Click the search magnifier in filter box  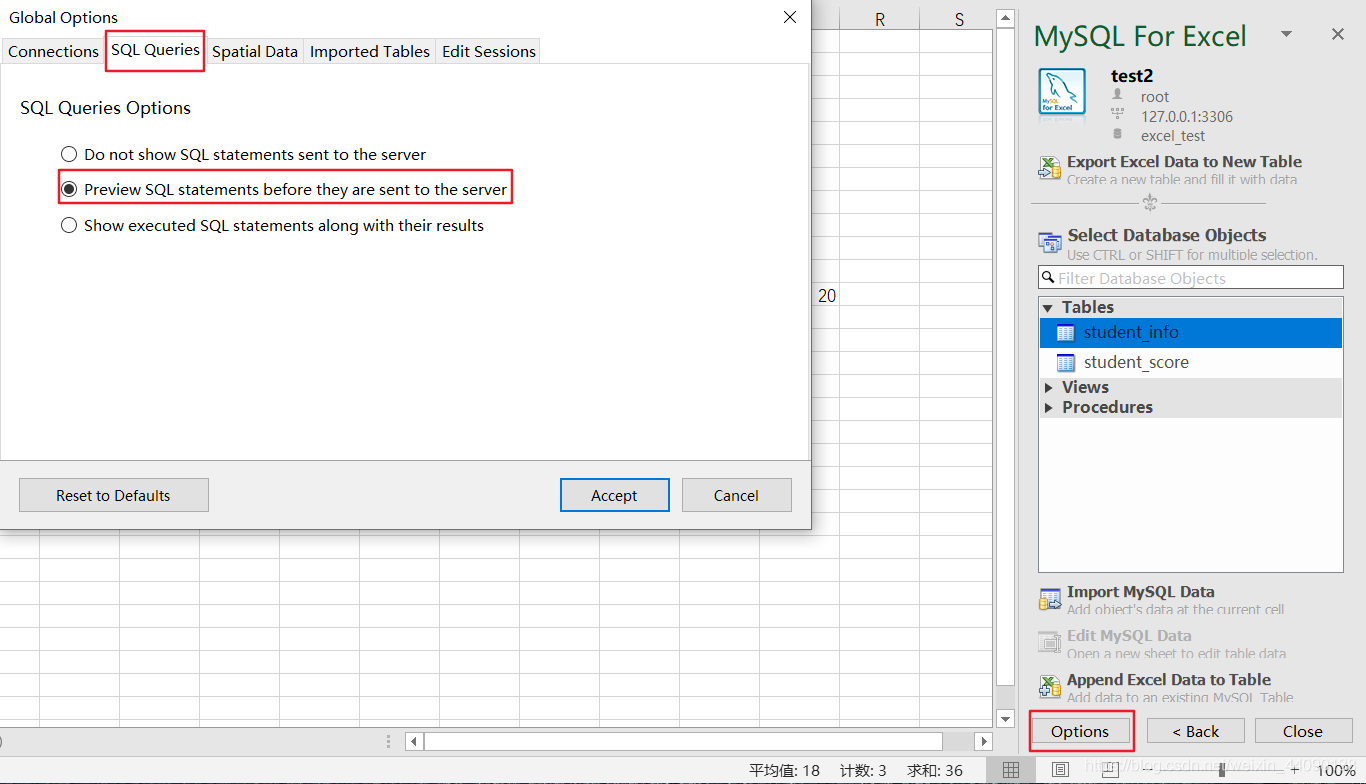point(1048,277)
